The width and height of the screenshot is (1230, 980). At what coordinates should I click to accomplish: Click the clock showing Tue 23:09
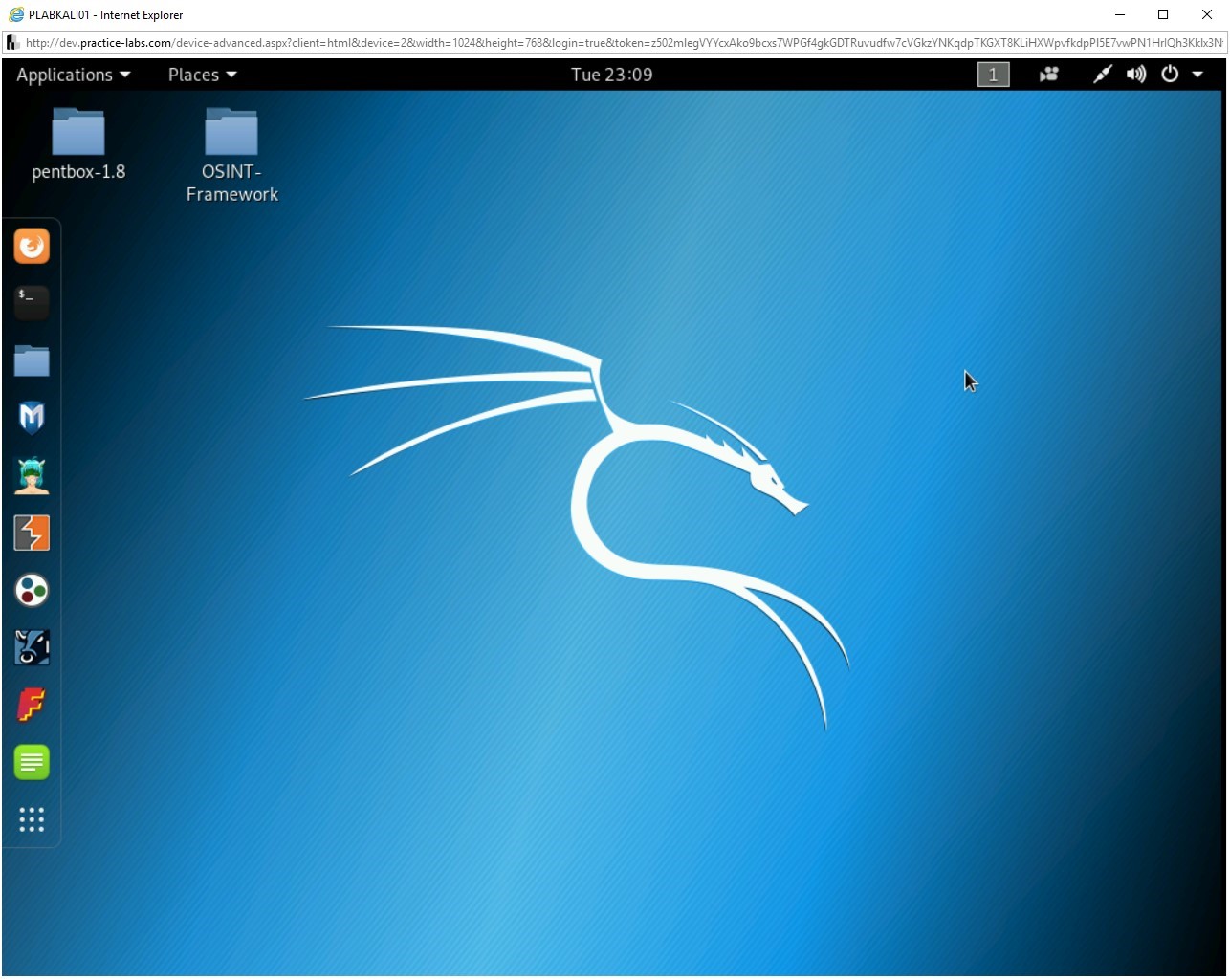point(612,74)
